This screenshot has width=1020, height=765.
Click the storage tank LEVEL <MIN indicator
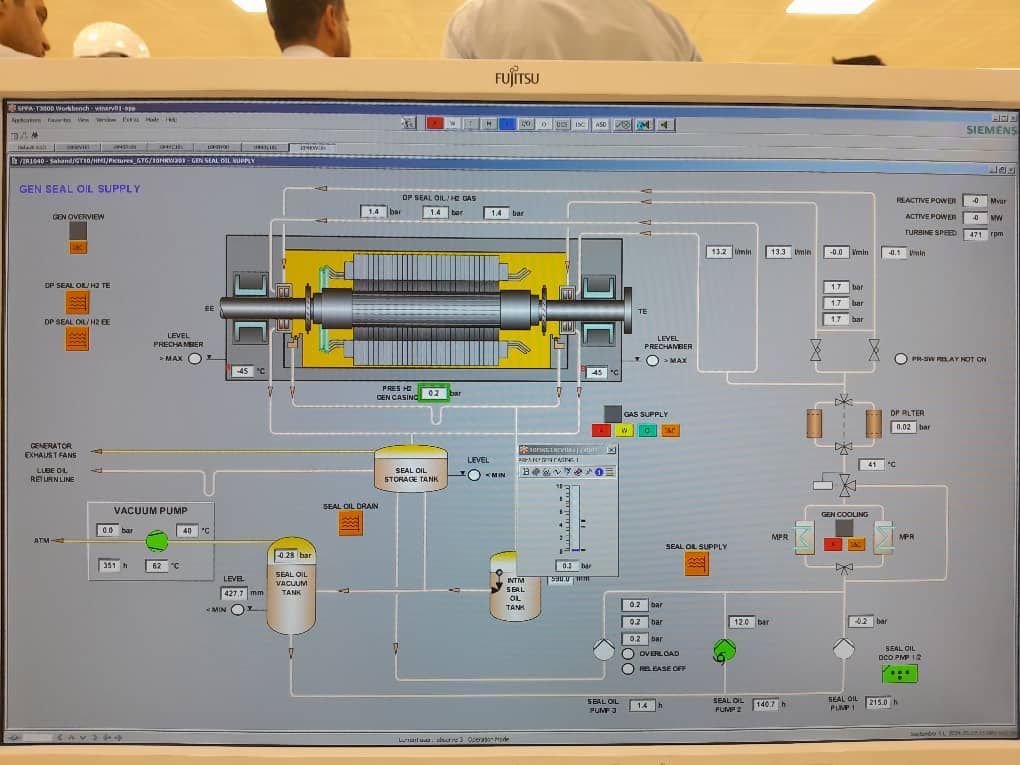pos(474,475)
